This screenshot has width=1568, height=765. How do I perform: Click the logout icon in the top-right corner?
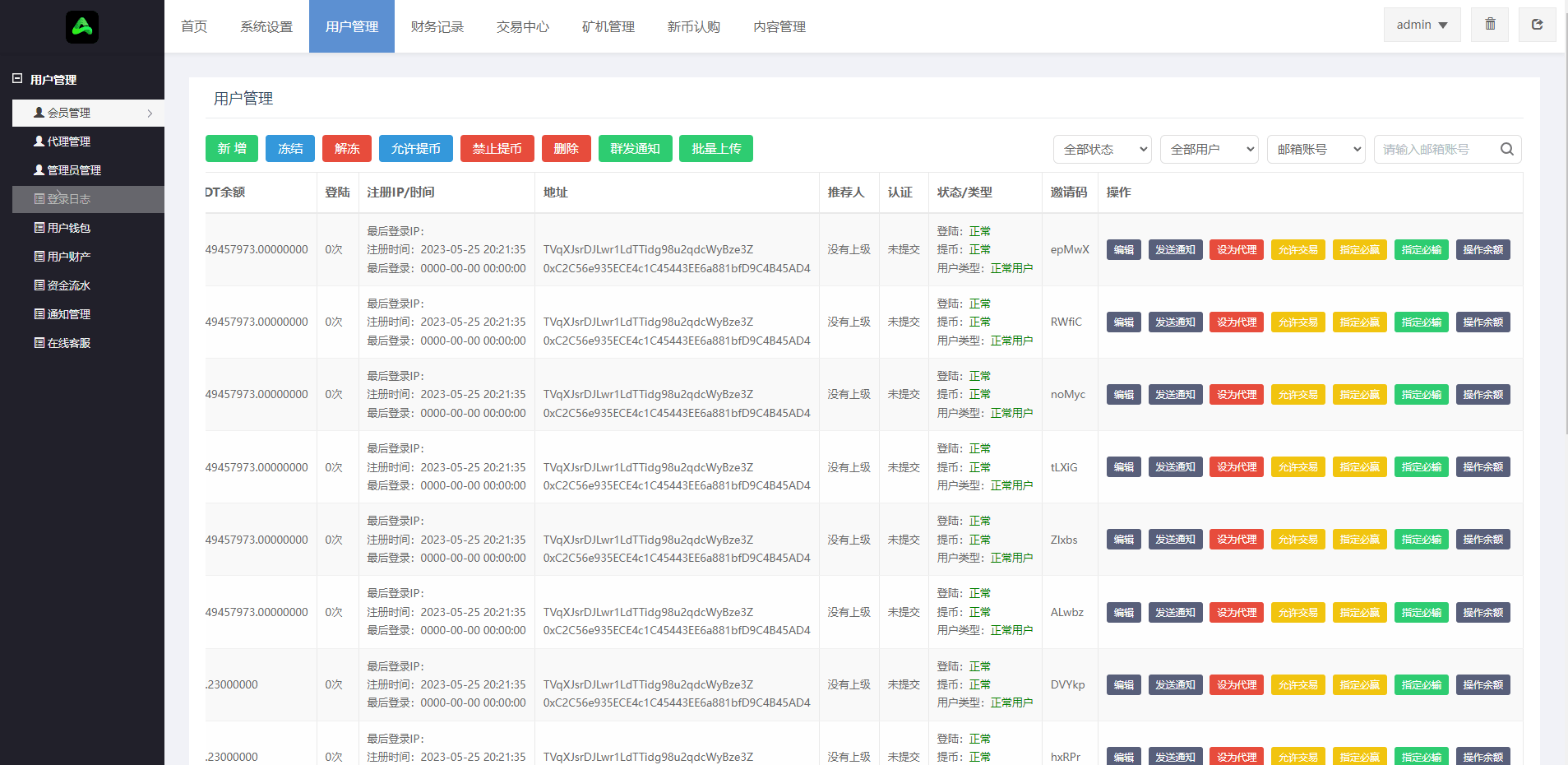1537,24
